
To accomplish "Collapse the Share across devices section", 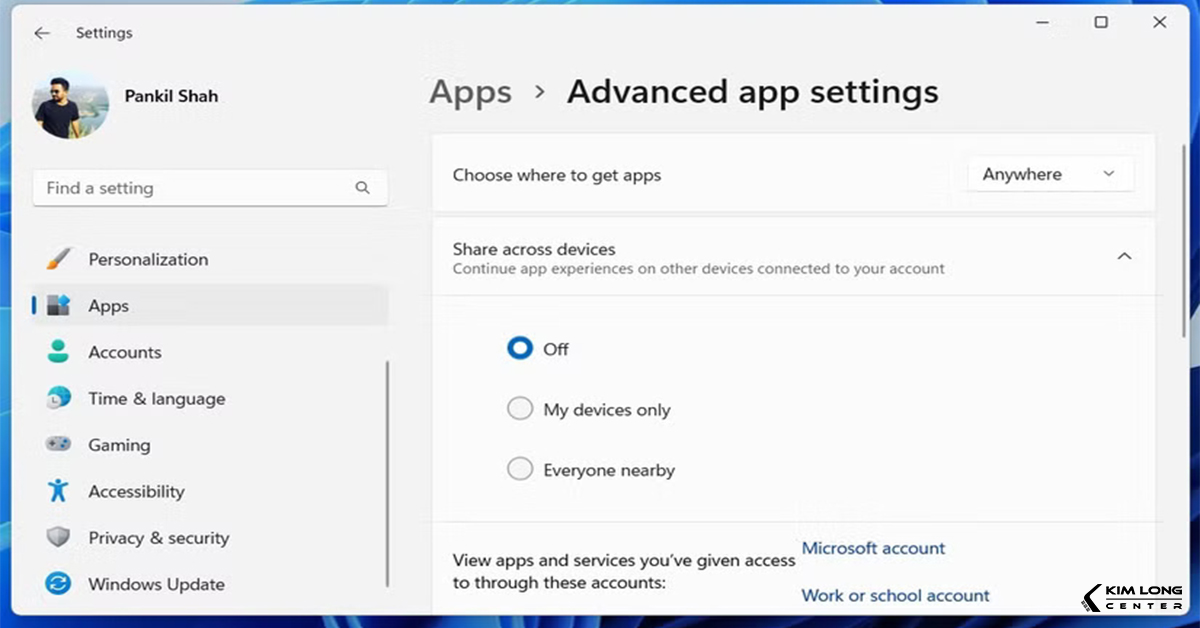I will (1124, 257).
